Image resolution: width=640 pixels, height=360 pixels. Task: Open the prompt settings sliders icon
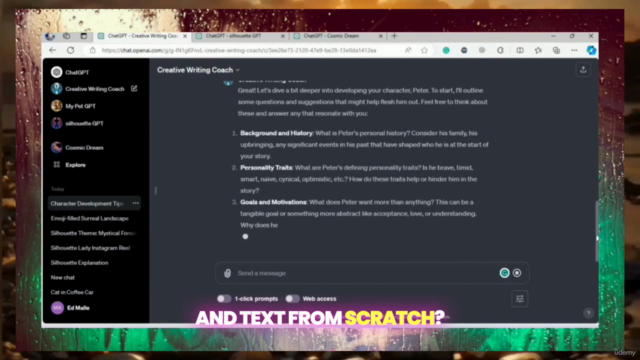(x=520, y=299)
